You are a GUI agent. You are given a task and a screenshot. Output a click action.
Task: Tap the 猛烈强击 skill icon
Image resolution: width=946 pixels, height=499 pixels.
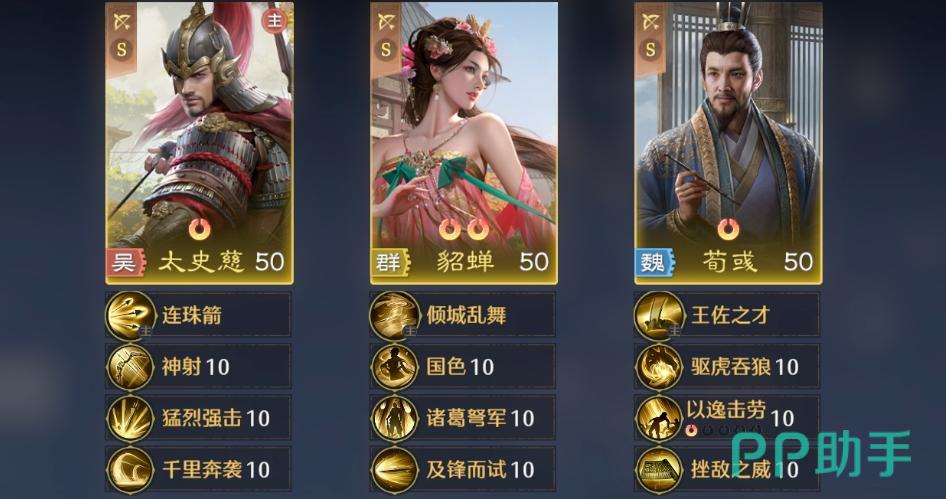coord(131,418)
